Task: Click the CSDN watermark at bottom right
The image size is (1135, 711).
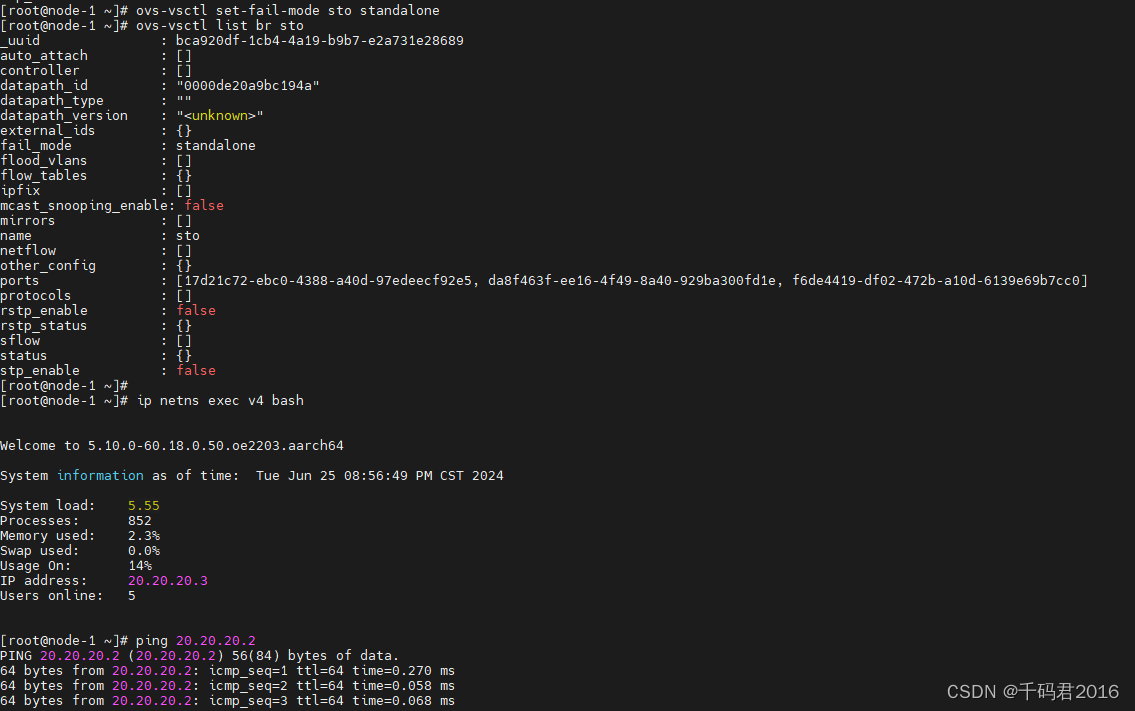Action: coord(1032,692)
